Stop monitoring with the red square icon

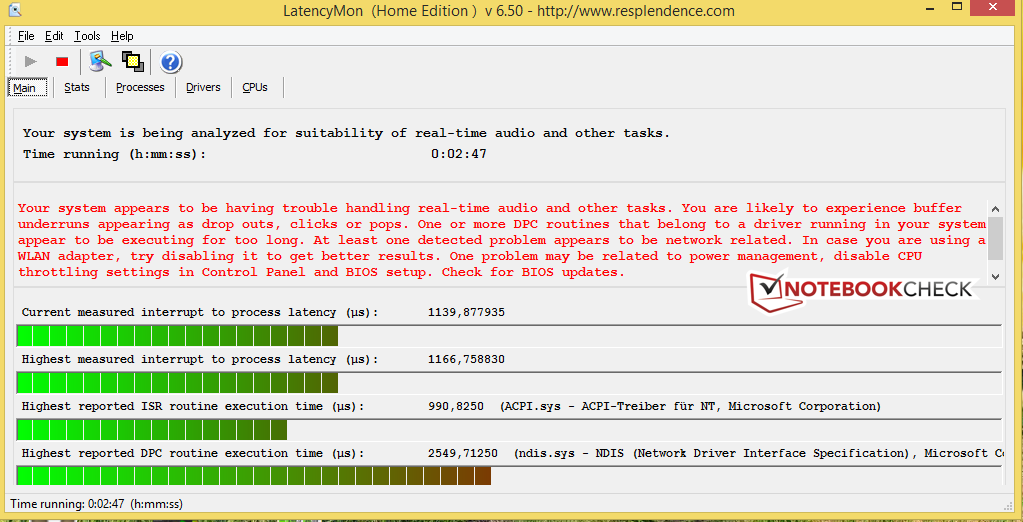pos(62,61)
